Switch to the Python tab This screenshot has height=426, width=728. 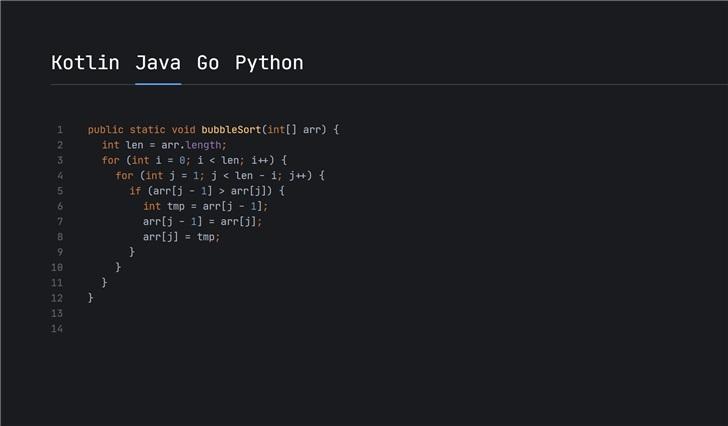[269, 63]
